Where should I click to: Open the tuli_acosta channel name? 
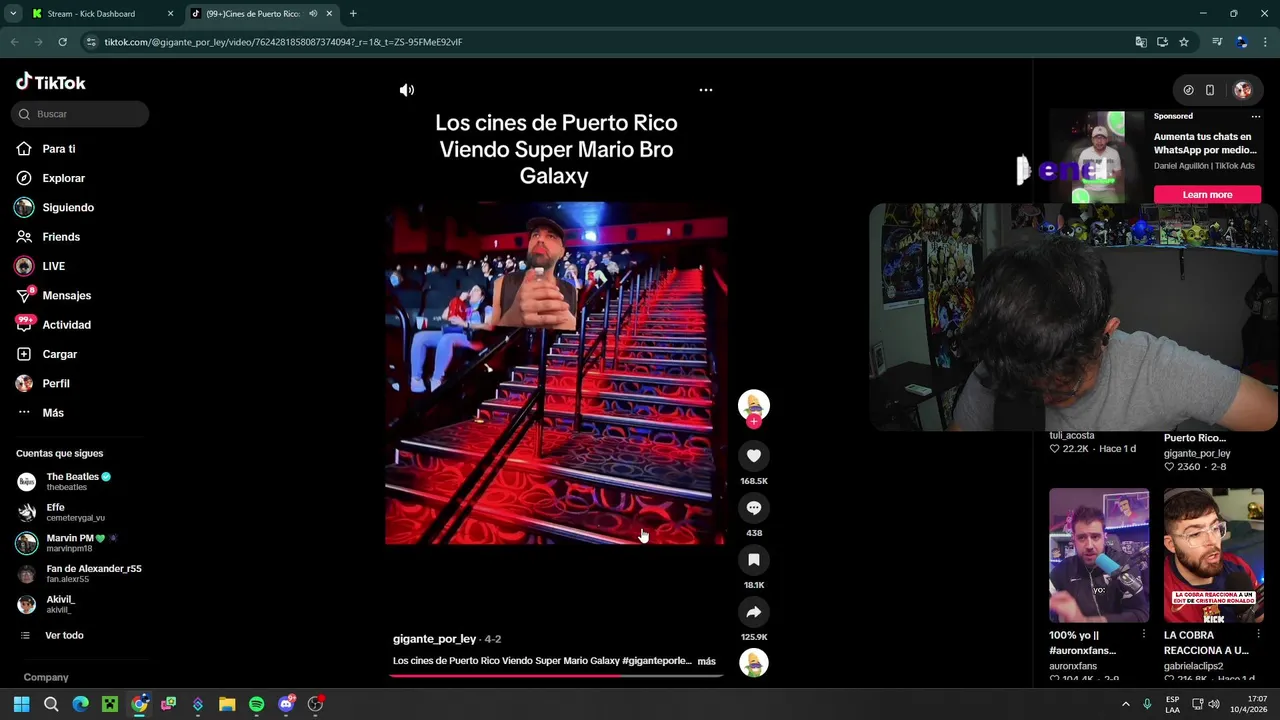tap(1072, 436)
